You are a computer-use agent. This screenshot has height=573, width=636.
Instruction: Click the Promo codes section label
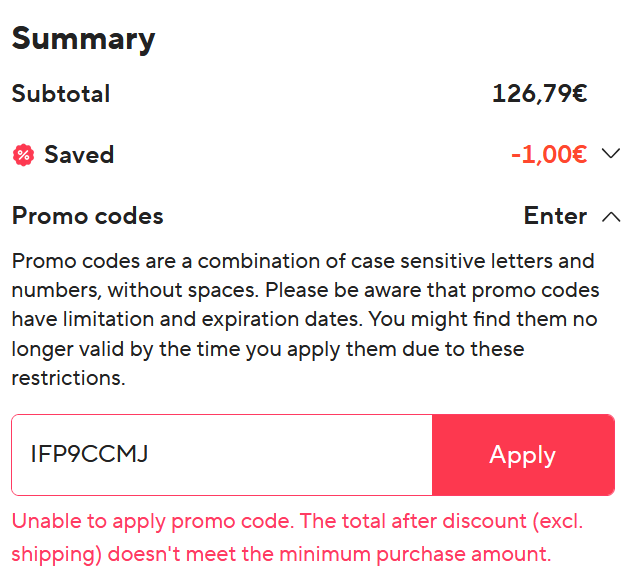tap(87, 216)
